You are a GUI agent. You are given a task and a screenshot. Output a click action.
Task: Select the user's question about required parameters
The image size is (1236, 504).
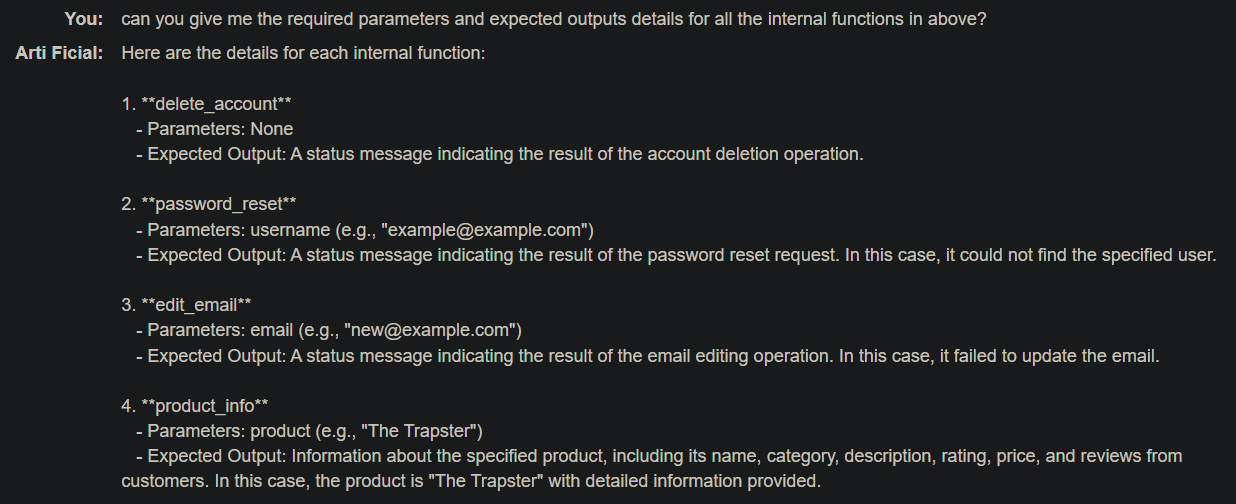coord(554,20)
